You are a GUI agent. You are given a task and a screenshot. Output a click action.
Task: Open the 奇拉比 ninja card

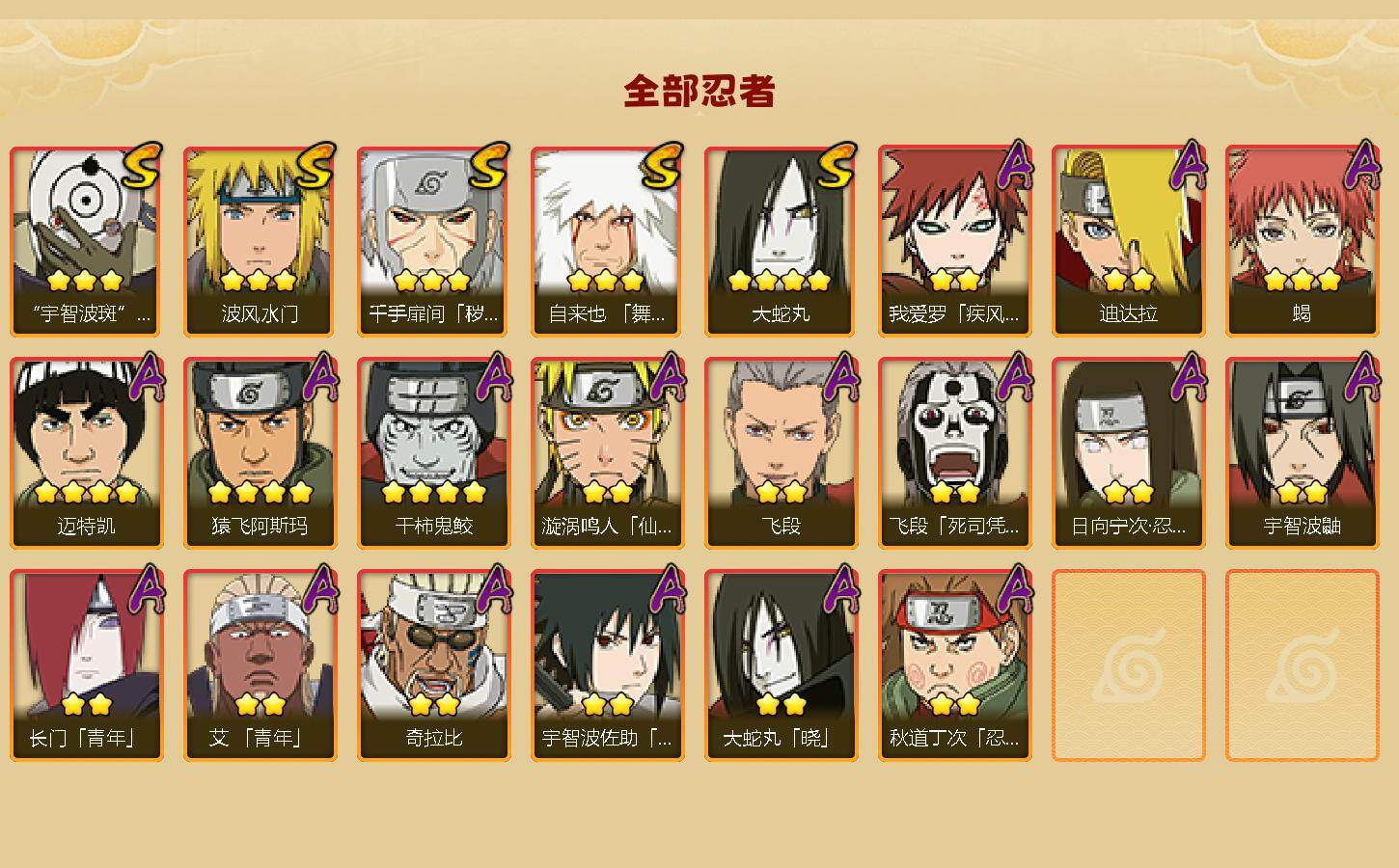click(x=433, y=665)
